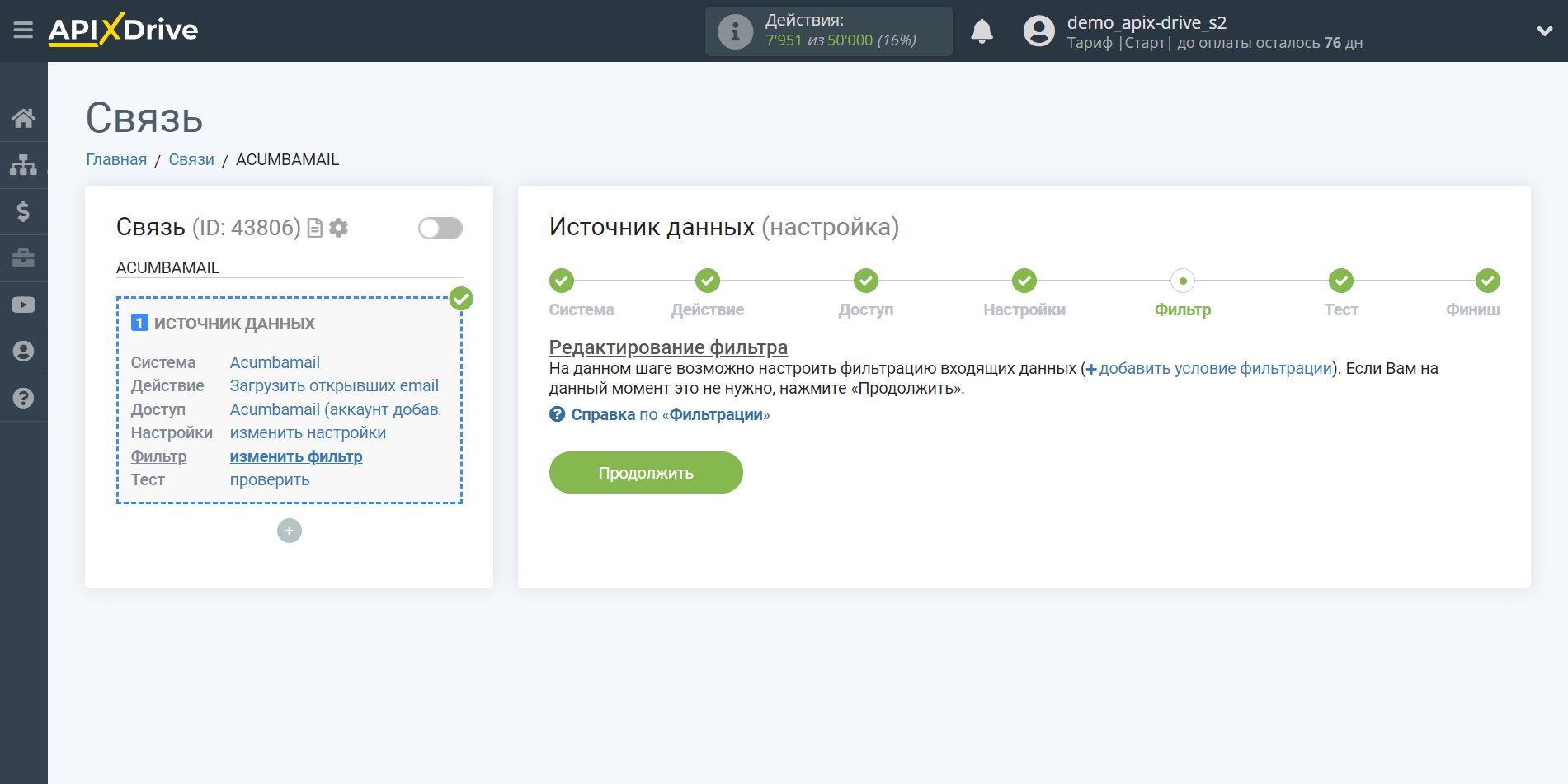Image resolution: width=1568 pixels, height=784 pixels.
Task: Go to Действие step
Action: pos(708,281)
